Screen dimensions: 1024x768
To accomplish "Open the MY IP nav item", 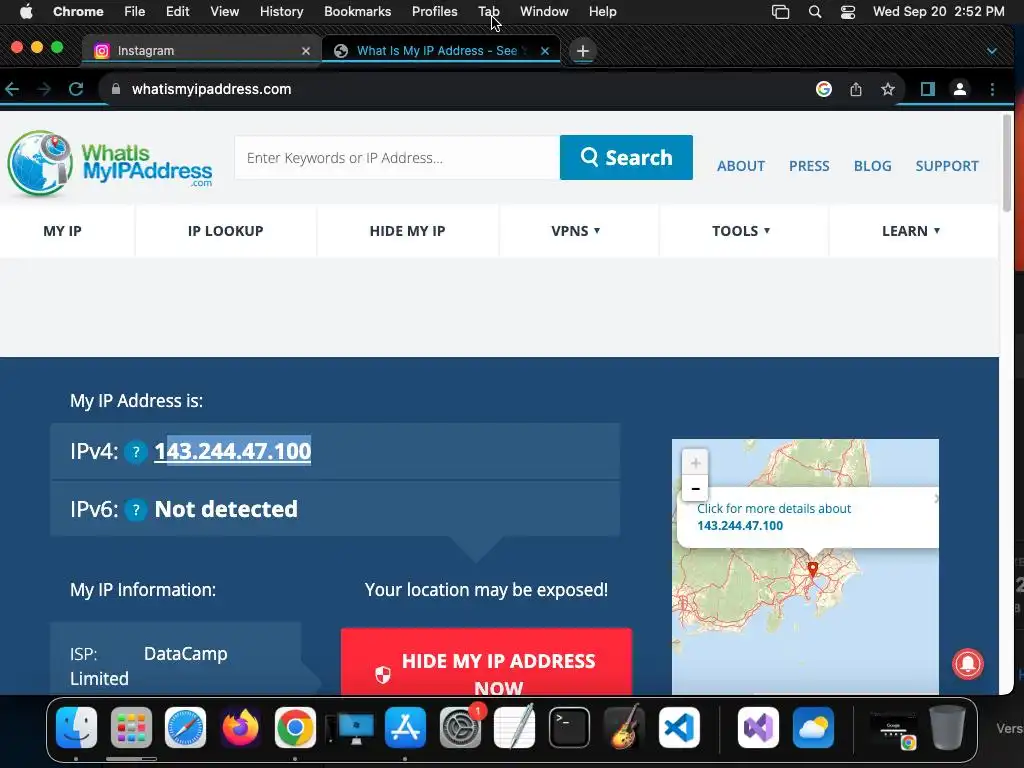I will (62, 231).
